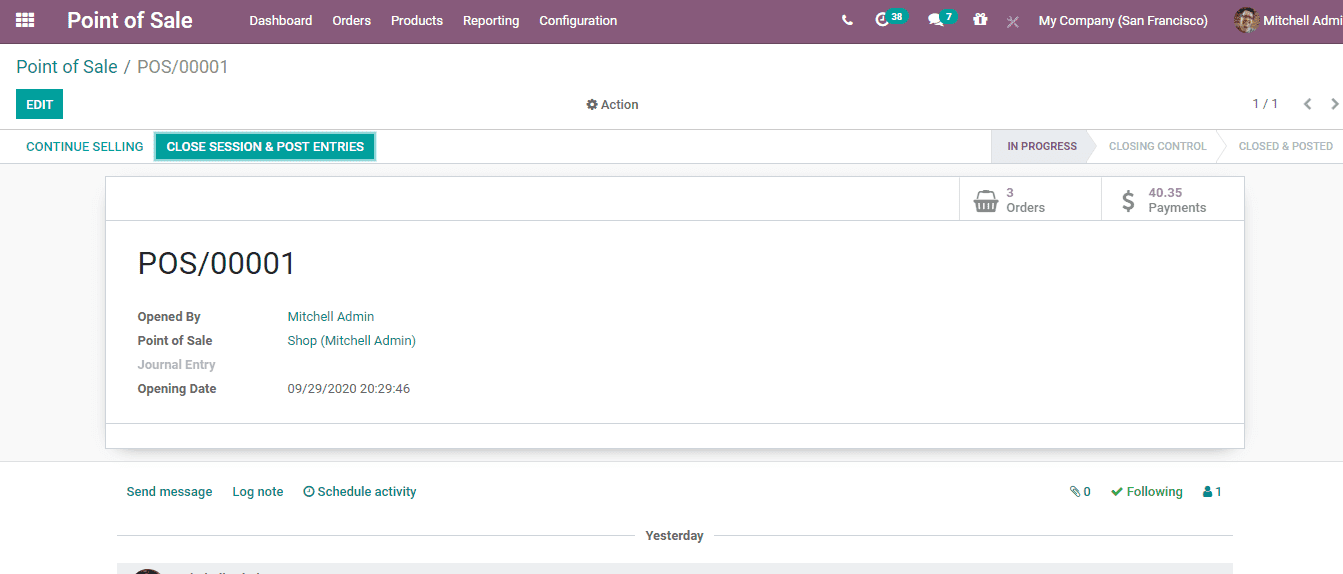Click Log note in chatter
Viewport: 1343px width, 574px height.
coord(258,492)
